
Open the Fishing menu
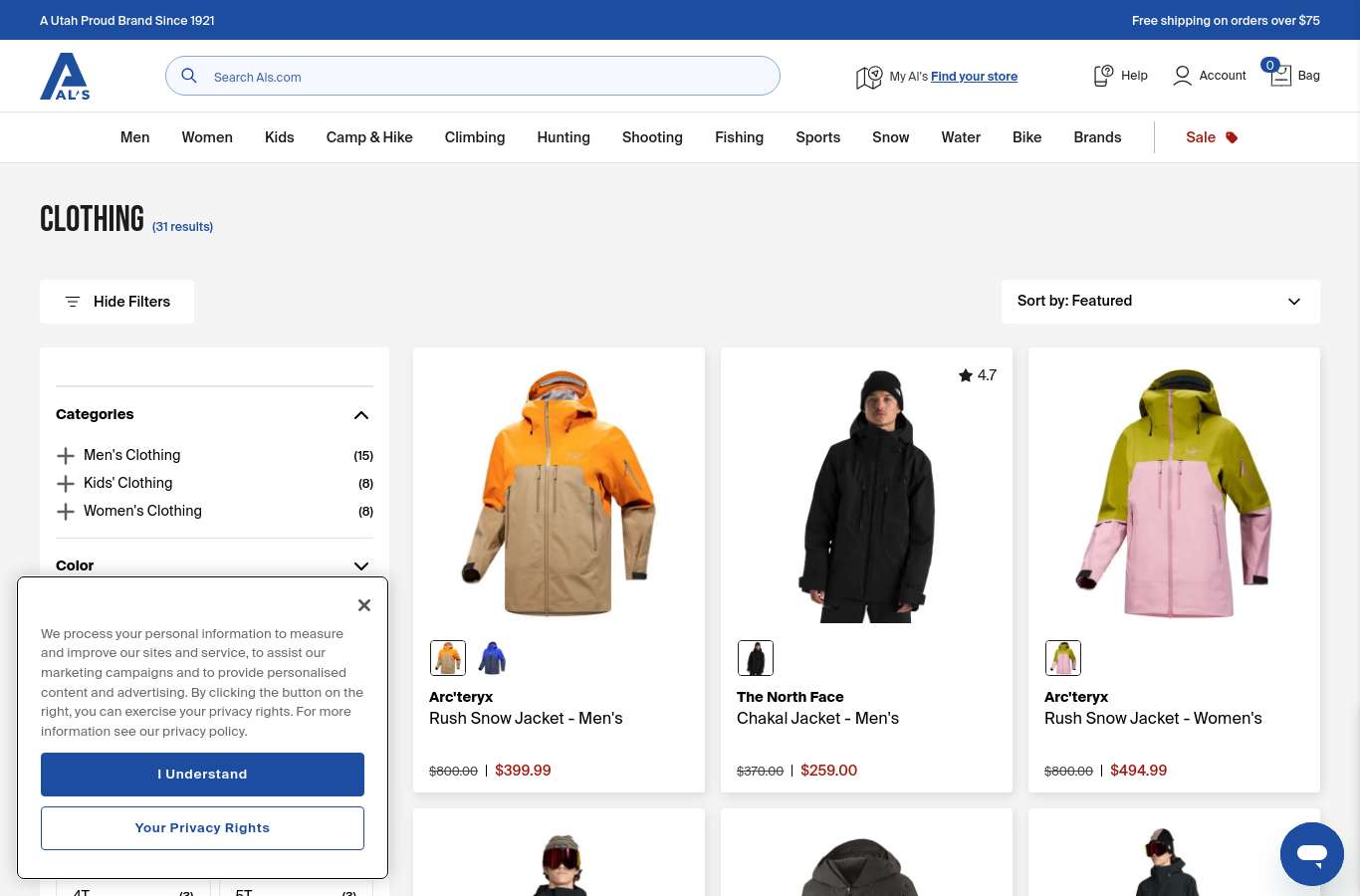click(740, 137)
